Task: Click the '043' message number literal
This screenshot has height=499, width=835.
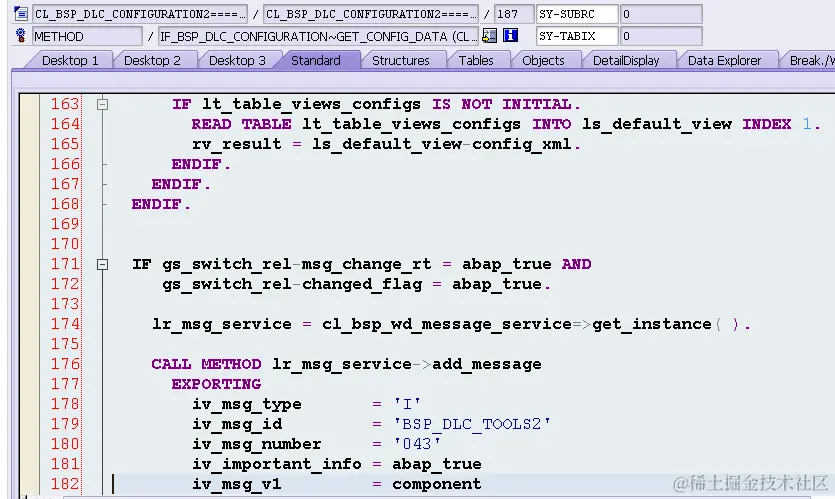Action: tap(417, 444)
